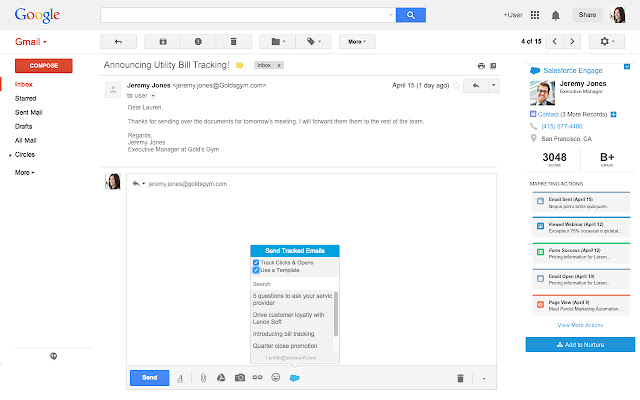Click the COMPOSE button

[x=44, y=66]
